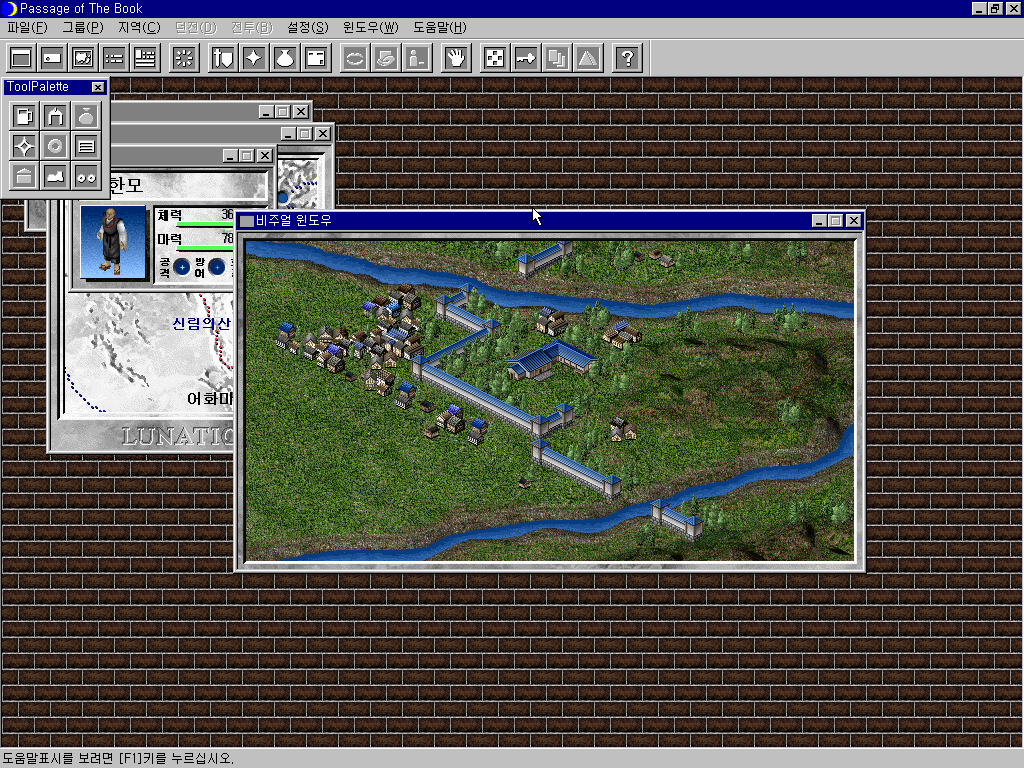1024x768 pixels.
Task: Click the pouch toolbar icon
Action: (285, 58)
